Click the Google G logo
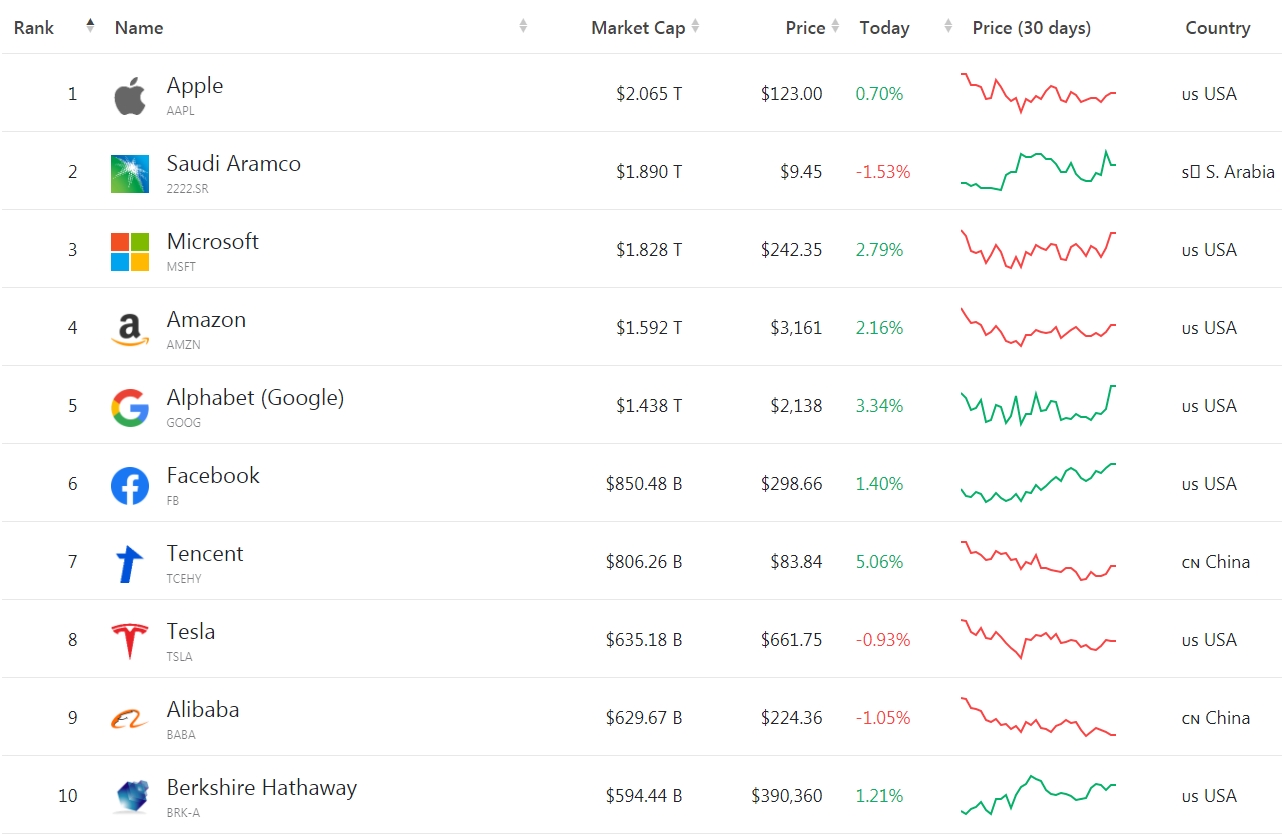The height and width of the screenshot is (834, 1282). (x=130, y=408)
